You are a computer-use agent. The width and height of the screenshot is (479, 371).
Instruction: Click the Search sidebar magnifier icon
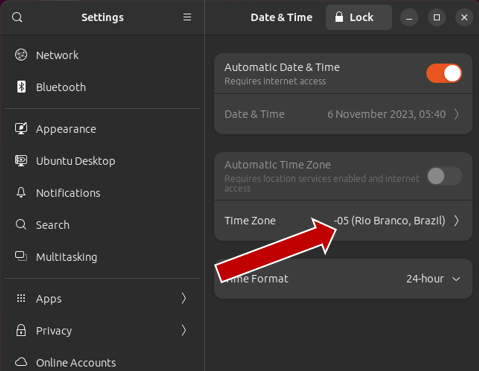click(21, 225)
